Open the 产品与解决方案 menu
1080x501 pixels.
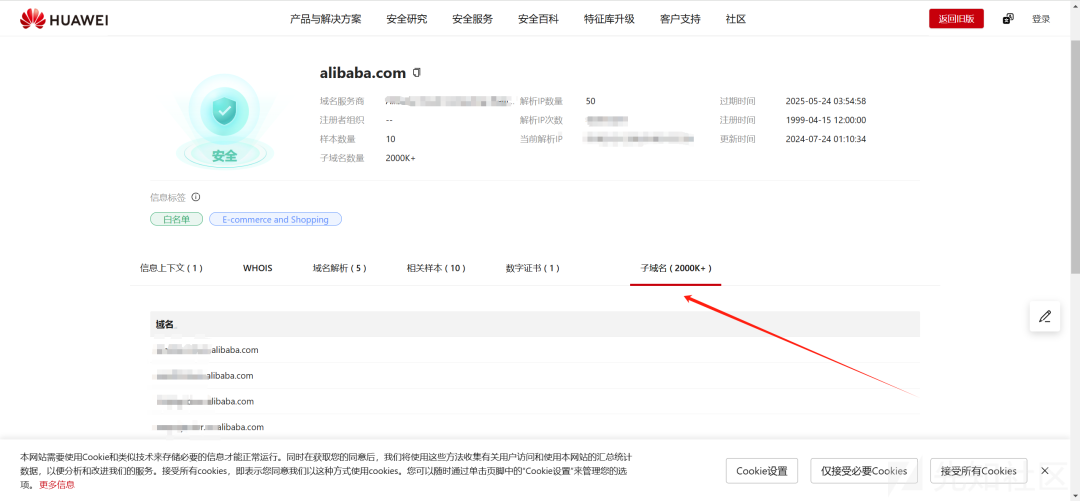click(325, 19)
